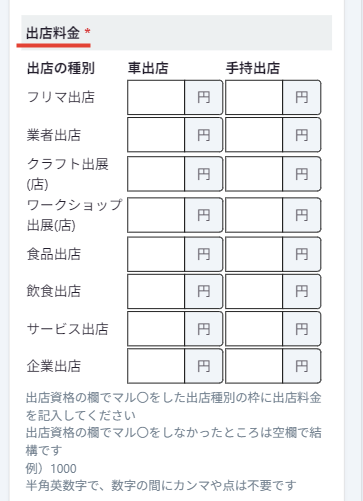Click the 出店料金 section heading
The height and width of the screenshot is (501, 363).
point(53,33)
